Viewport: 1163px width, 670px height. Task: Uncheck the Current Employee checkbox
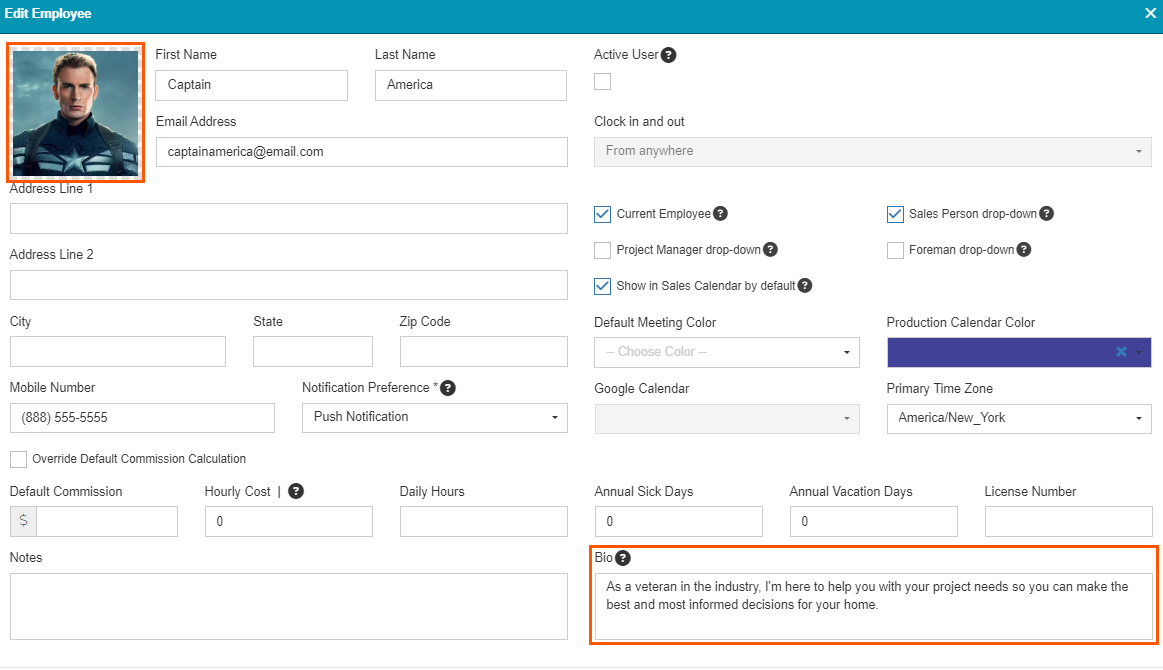click(x=602, y=214)
